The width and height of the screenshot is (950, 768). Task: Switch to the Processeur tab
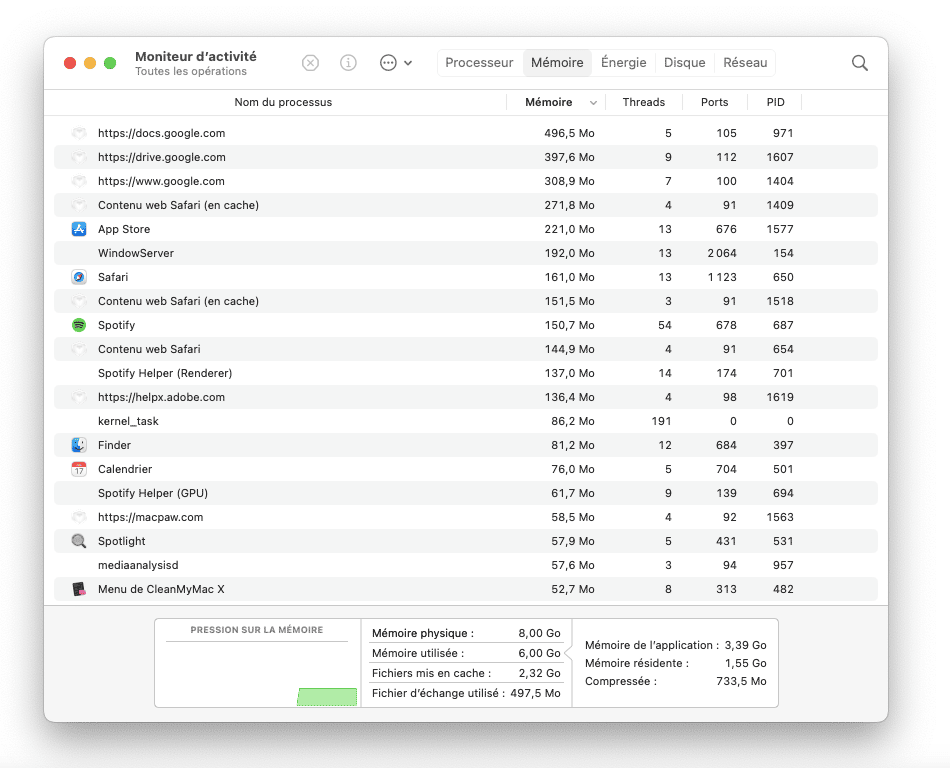pyautogui.click(x=479, y=62)
